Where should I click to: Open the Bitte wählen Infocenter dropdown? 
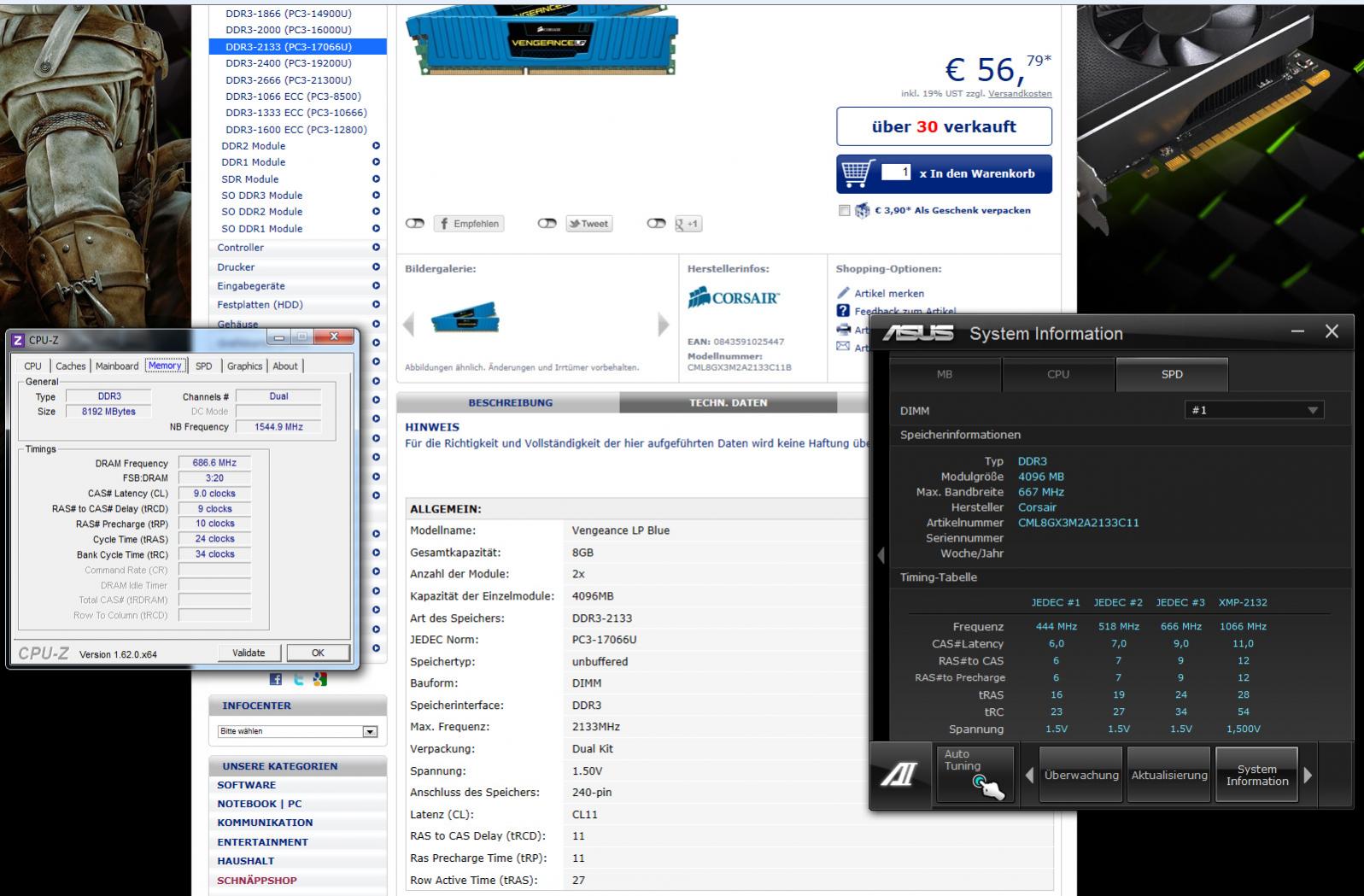(x=297, y=731)
